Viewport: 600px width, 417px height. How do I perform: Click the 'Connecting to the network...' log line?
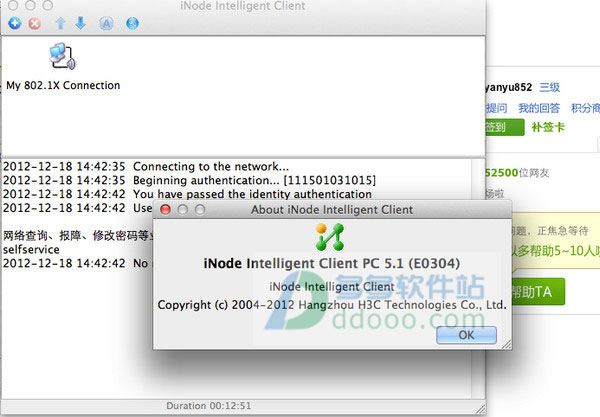tap(146, 166)
